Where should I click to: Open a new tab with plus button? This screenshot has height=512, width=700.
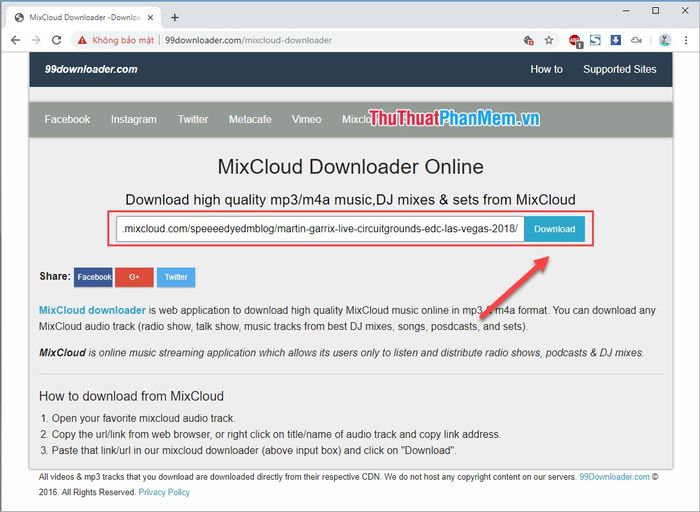[175, 17]
